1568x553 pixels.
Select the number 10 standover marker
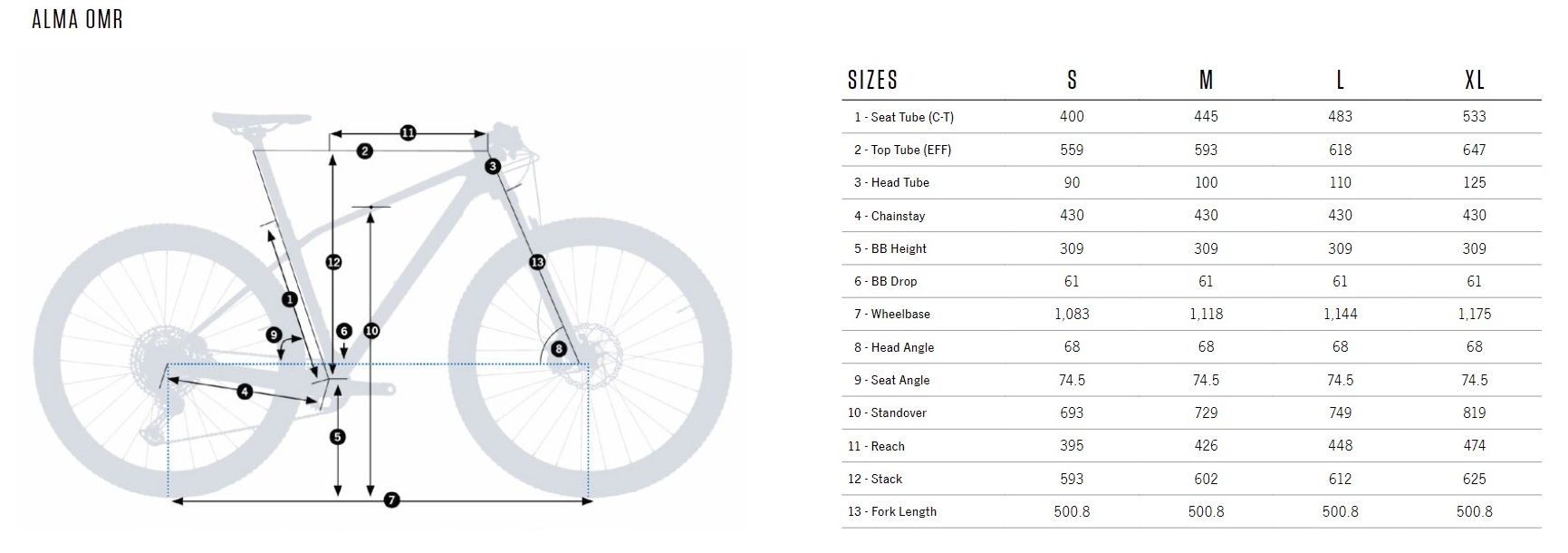click(x=371, y=331)
